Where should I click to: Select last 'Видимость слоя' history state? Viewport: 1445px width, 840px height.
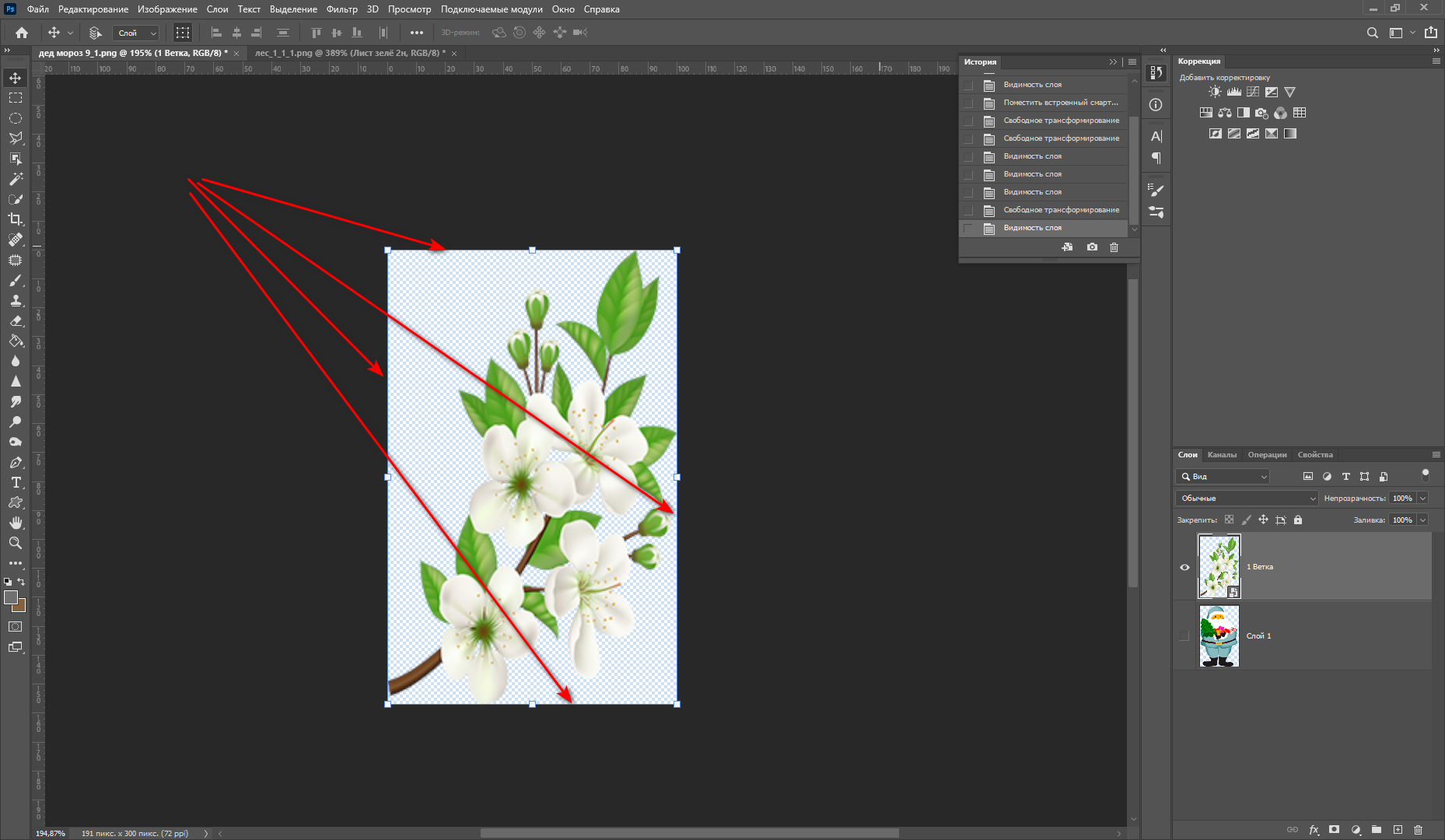coord(1043,228)
